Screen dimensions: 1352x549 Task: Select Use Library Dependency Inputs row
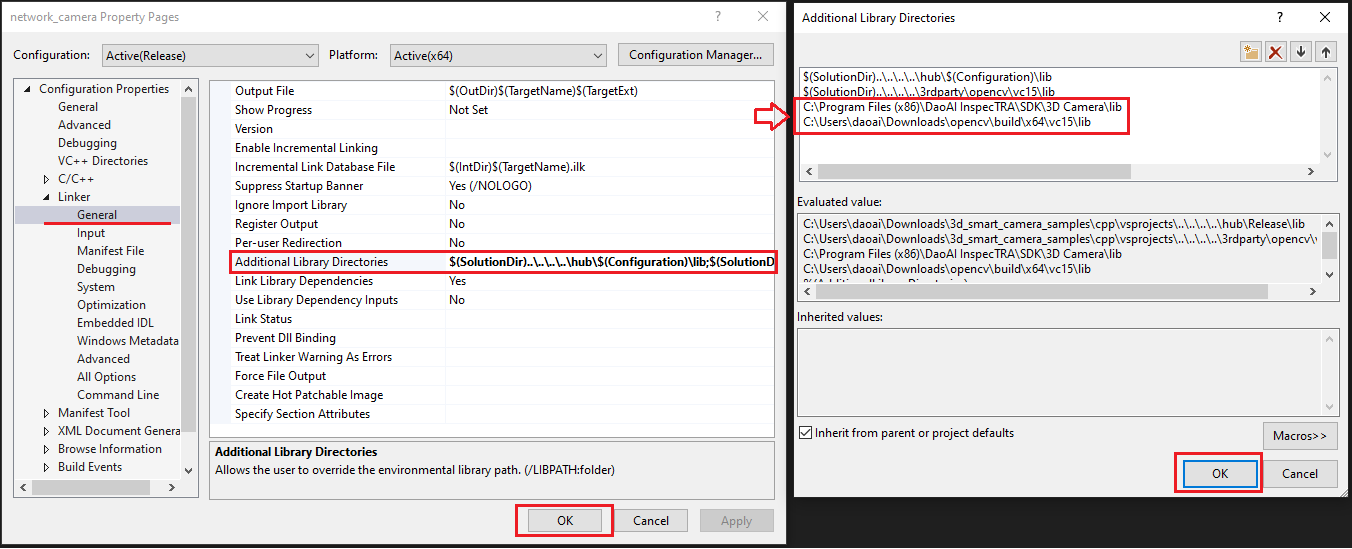point(492,300)
